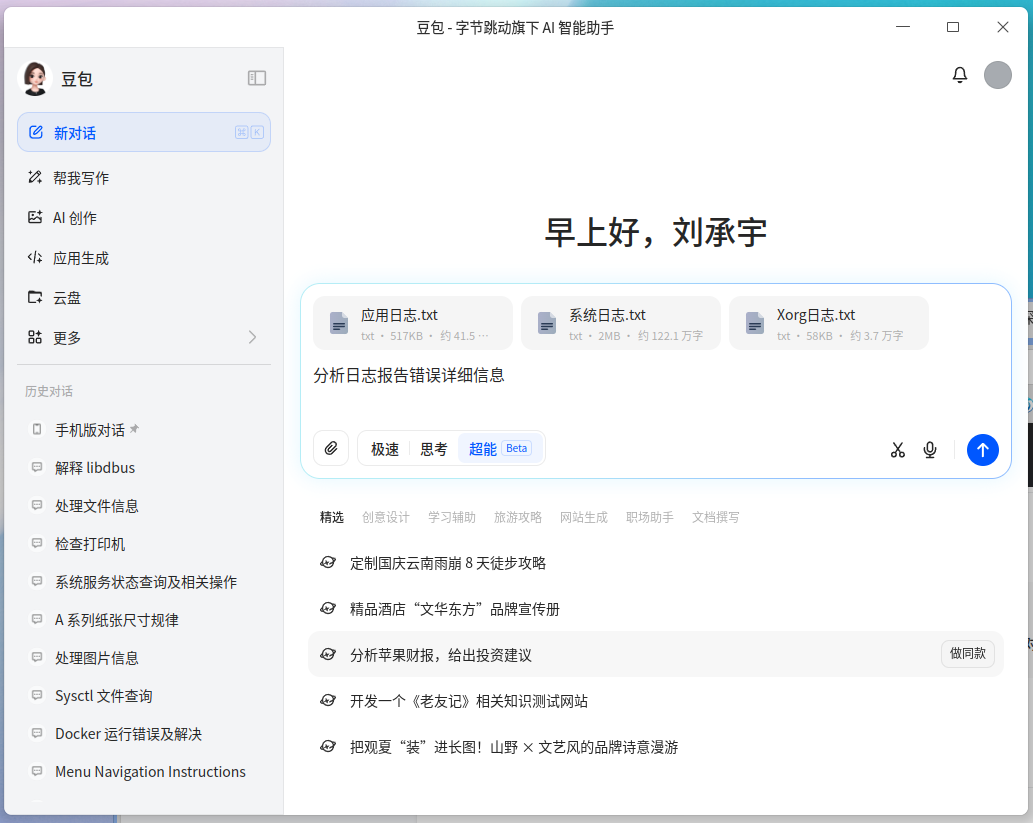The width and height of the screenshot is (1033, 823).
Task: Click the Xorg日志.txt file icon
Action: [754, 323]
